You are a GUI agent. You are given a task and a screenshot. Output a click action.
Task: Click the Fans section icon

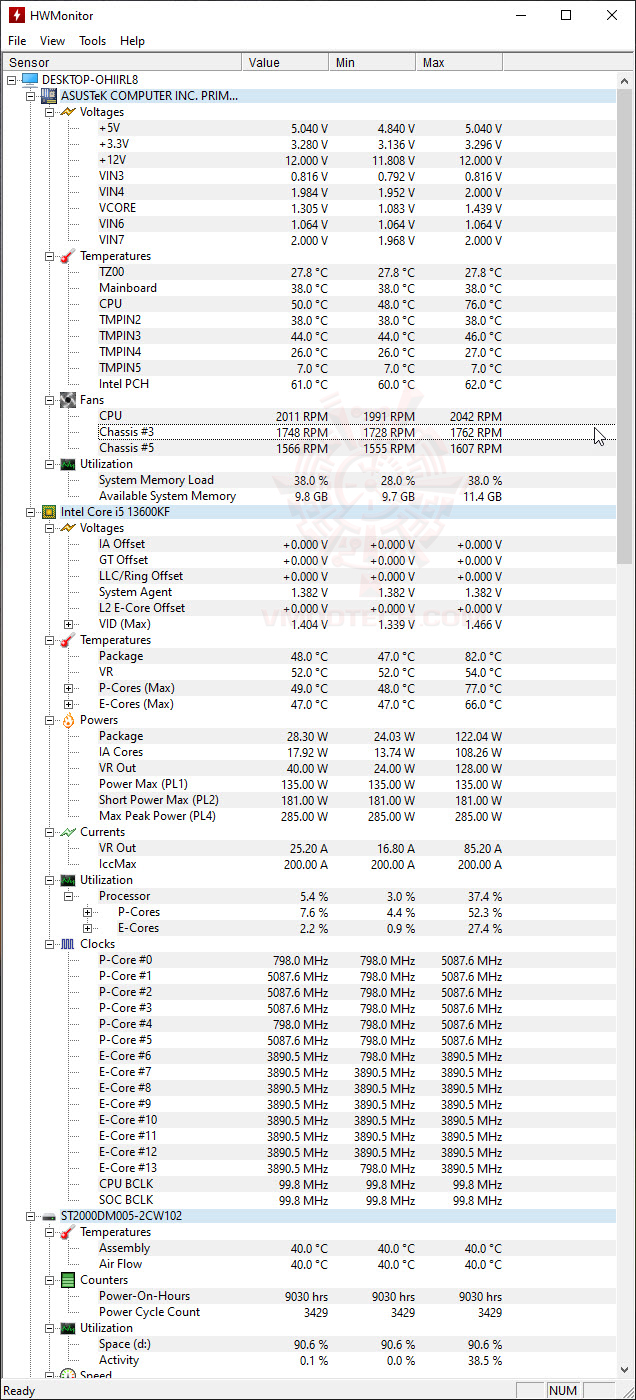point(67,400)
